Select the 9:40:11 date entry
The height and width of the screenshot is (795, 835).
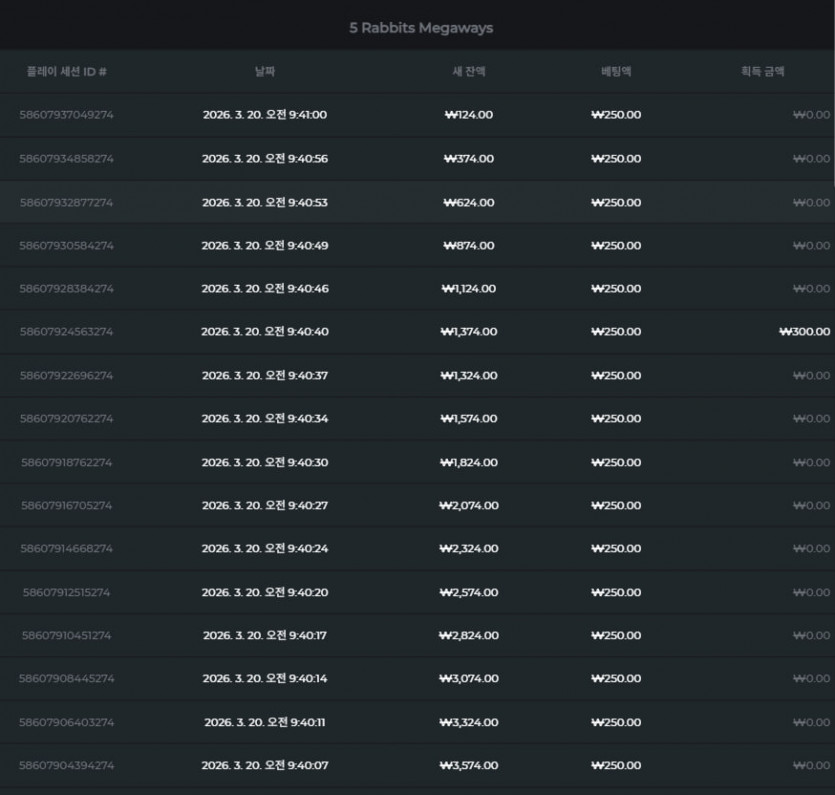[x=265, y=722]
